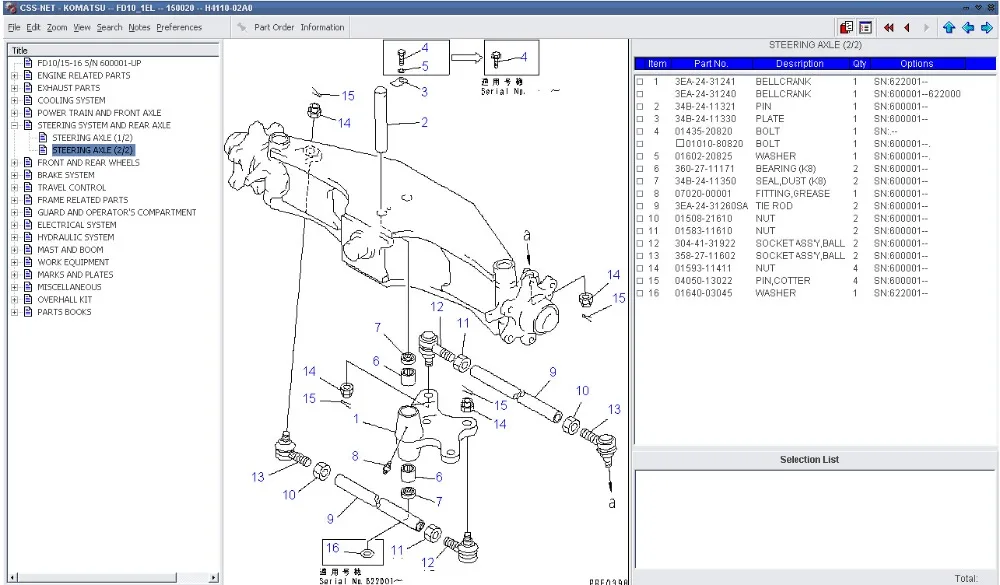Screen dimensions: 1000x585
Task: Expand ELECTRICAL SYSTEM tree node
Action: coord(14,225)
